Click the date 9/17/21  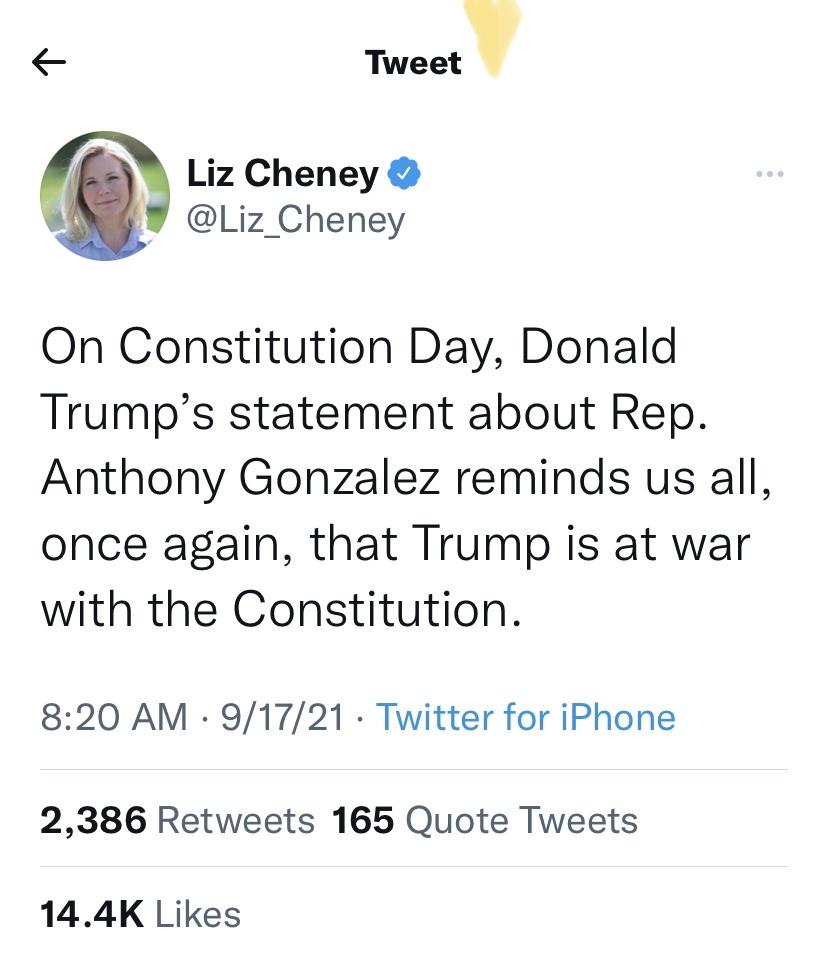281,717
